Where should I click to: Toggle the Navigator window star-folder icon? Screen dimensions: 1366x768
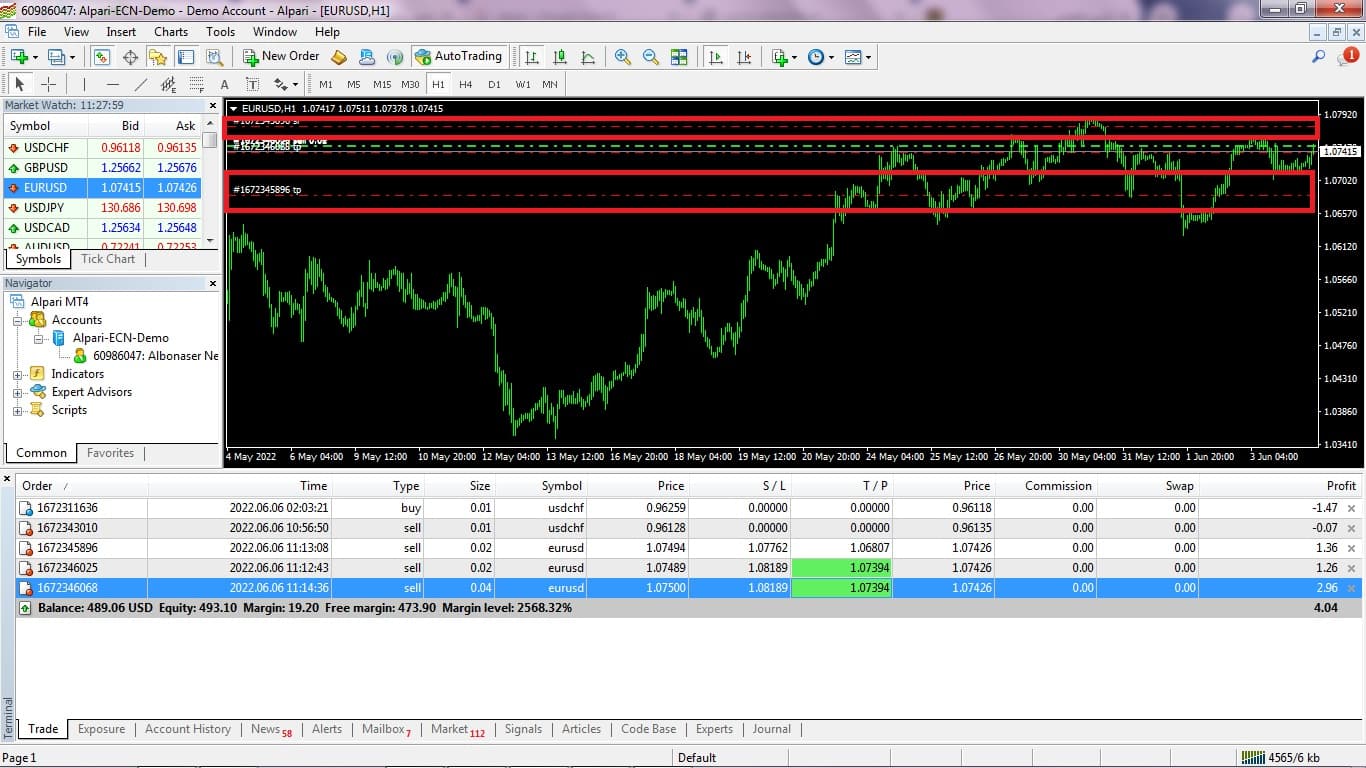tap(158, 57)
